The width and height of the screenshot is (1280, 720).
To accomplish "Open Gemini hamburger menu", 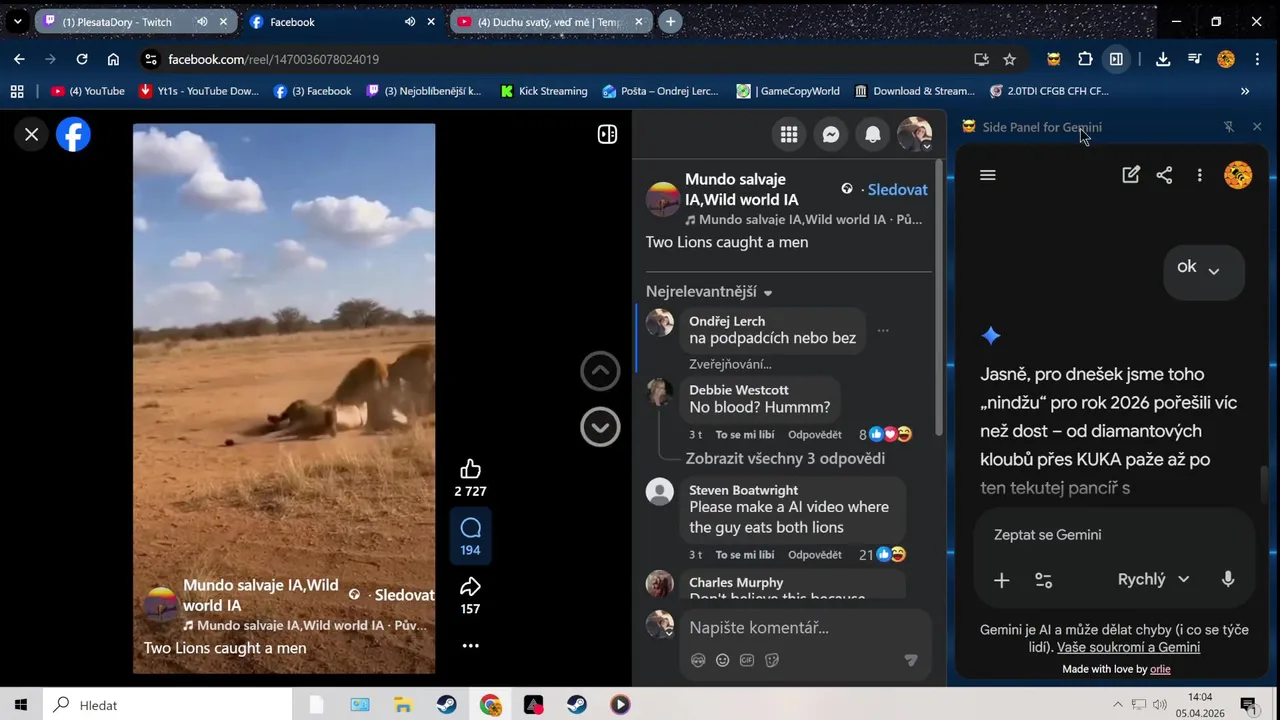I will pyautogui.click(x=988, y=175).
